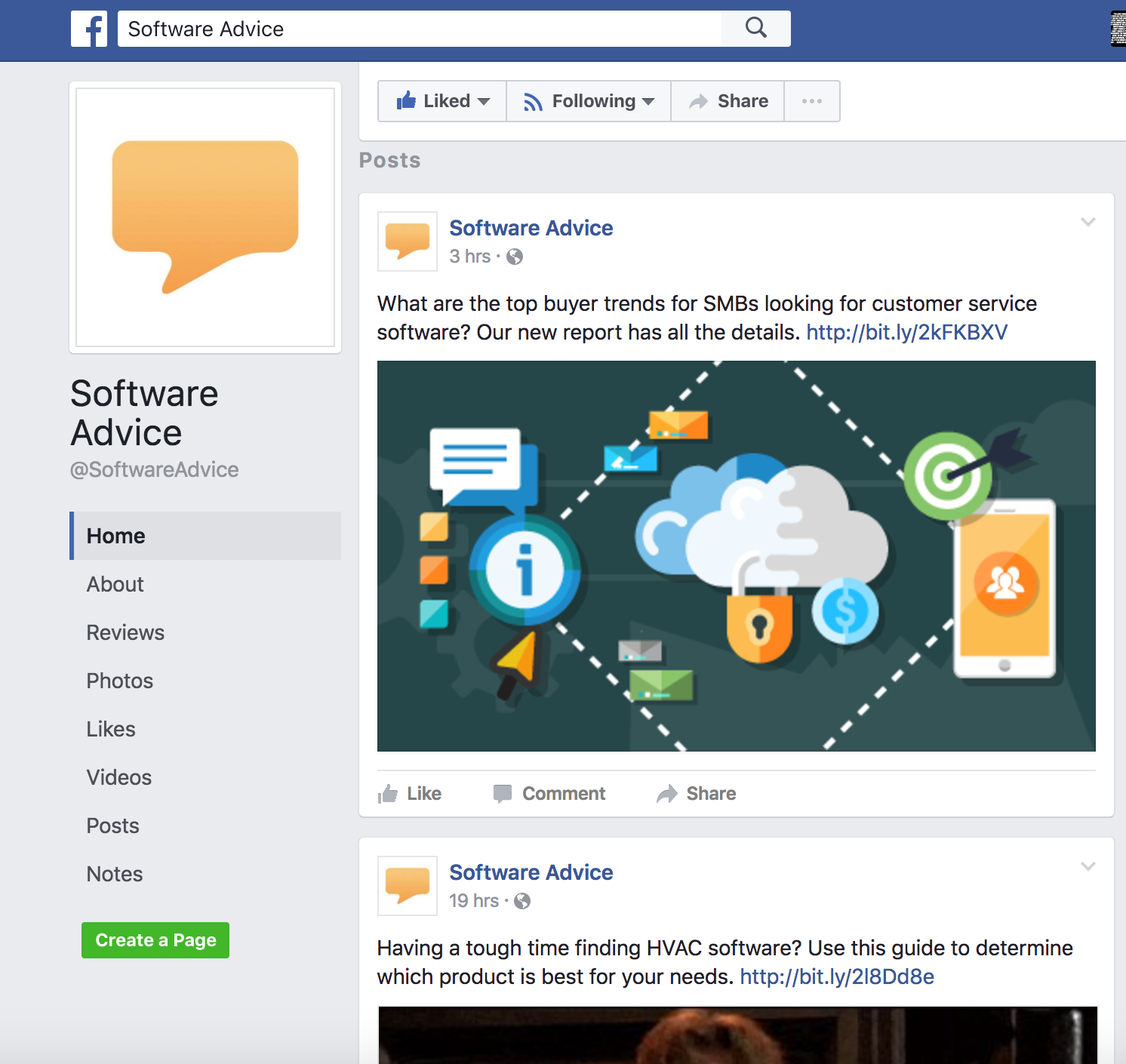
Task: Open the Reviews section
Action: tap(125, 632)
